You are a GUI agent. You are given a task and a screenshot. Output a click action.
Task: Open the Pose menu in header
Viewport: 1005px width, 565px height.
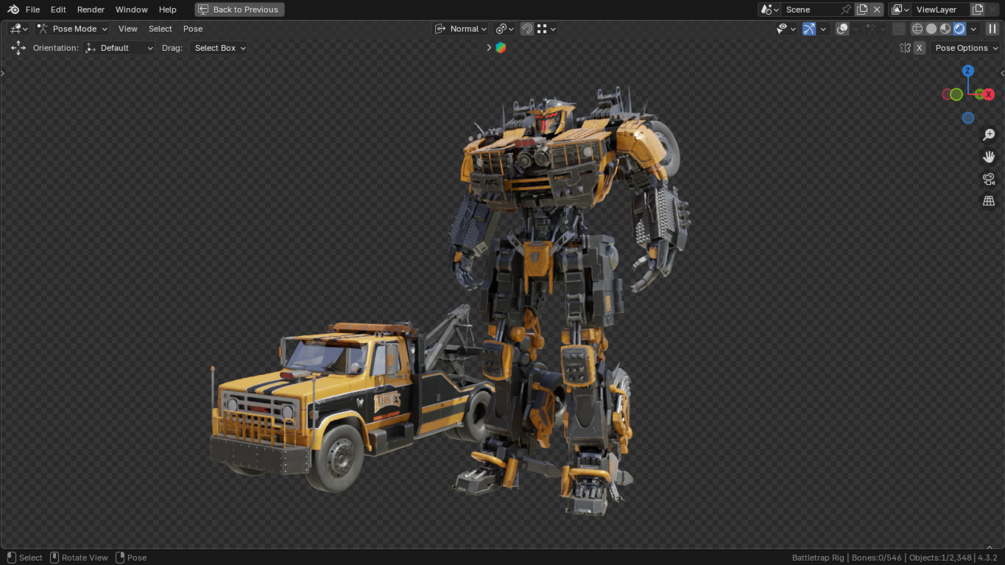click(192, 29)
